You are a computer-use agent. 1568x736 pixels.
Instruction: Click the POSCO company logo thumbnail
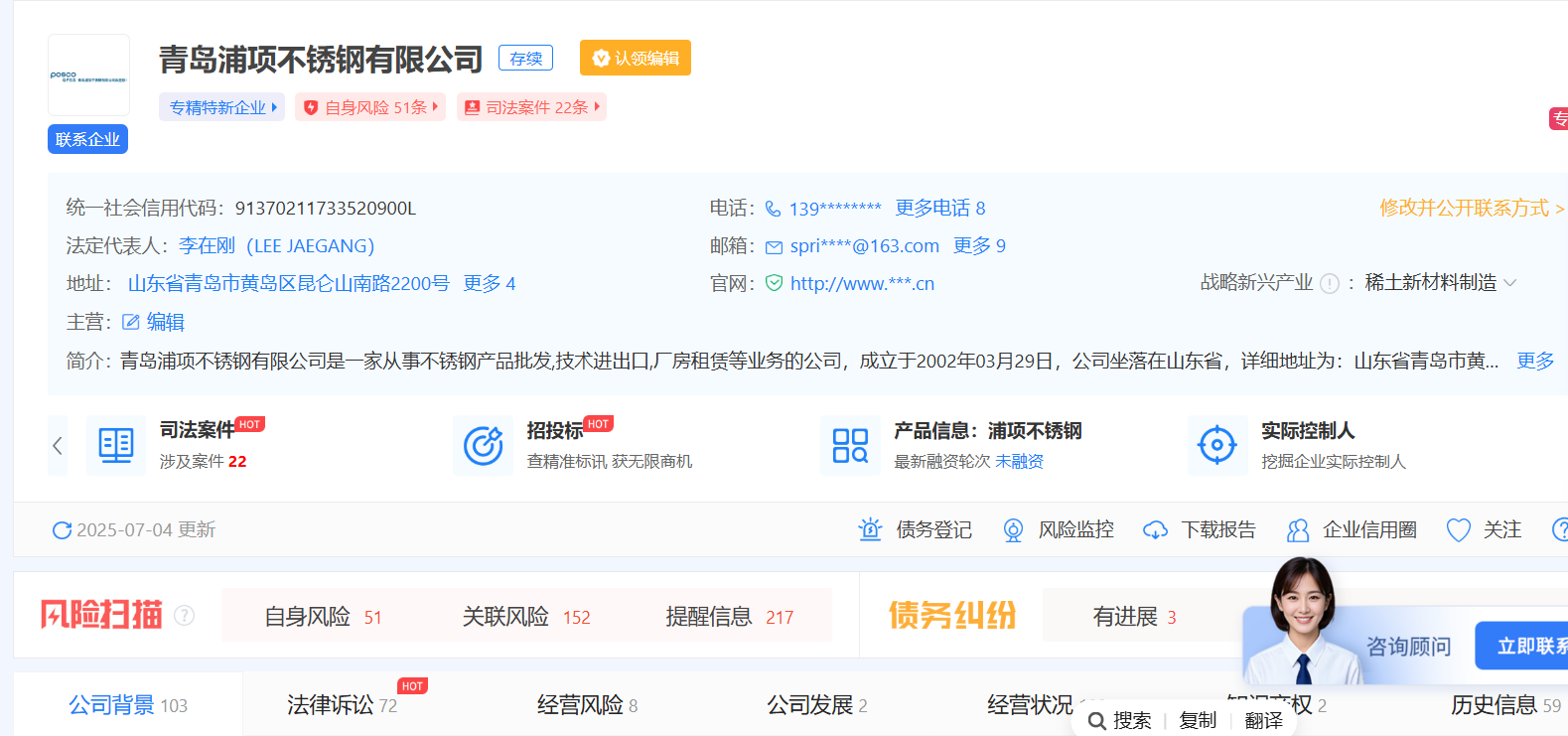click(x=88, y=75)
